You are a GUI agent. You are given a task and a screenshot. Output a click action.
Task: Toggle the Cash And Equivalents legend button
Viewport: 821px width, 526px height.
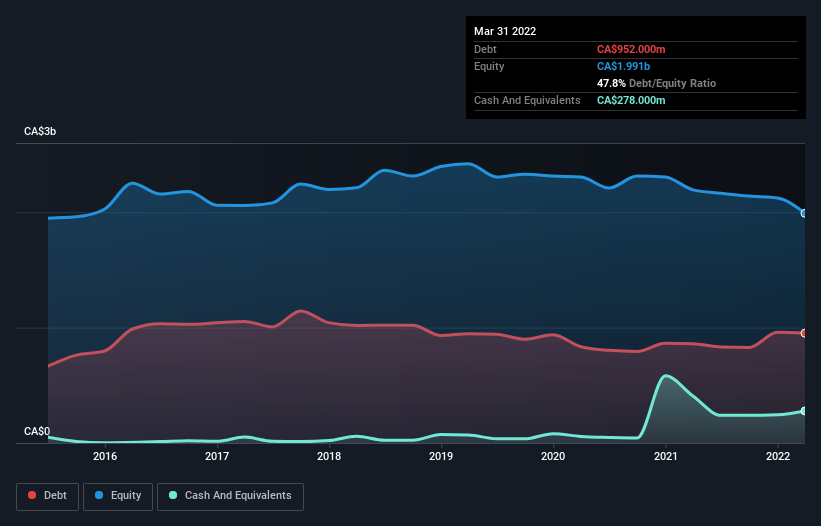(x=230, y=496)
